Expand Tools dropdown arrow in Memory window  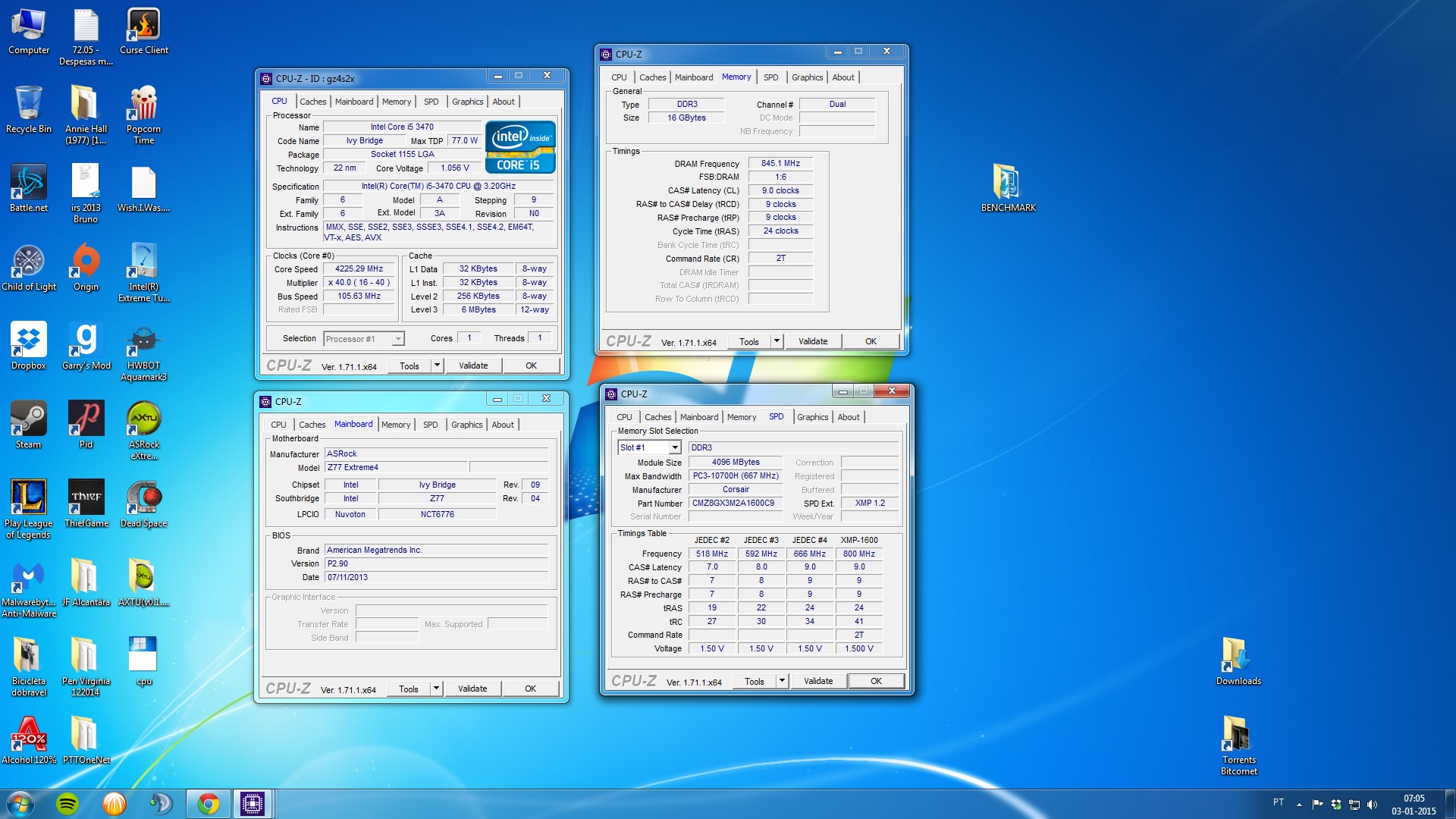click(777, 341)
